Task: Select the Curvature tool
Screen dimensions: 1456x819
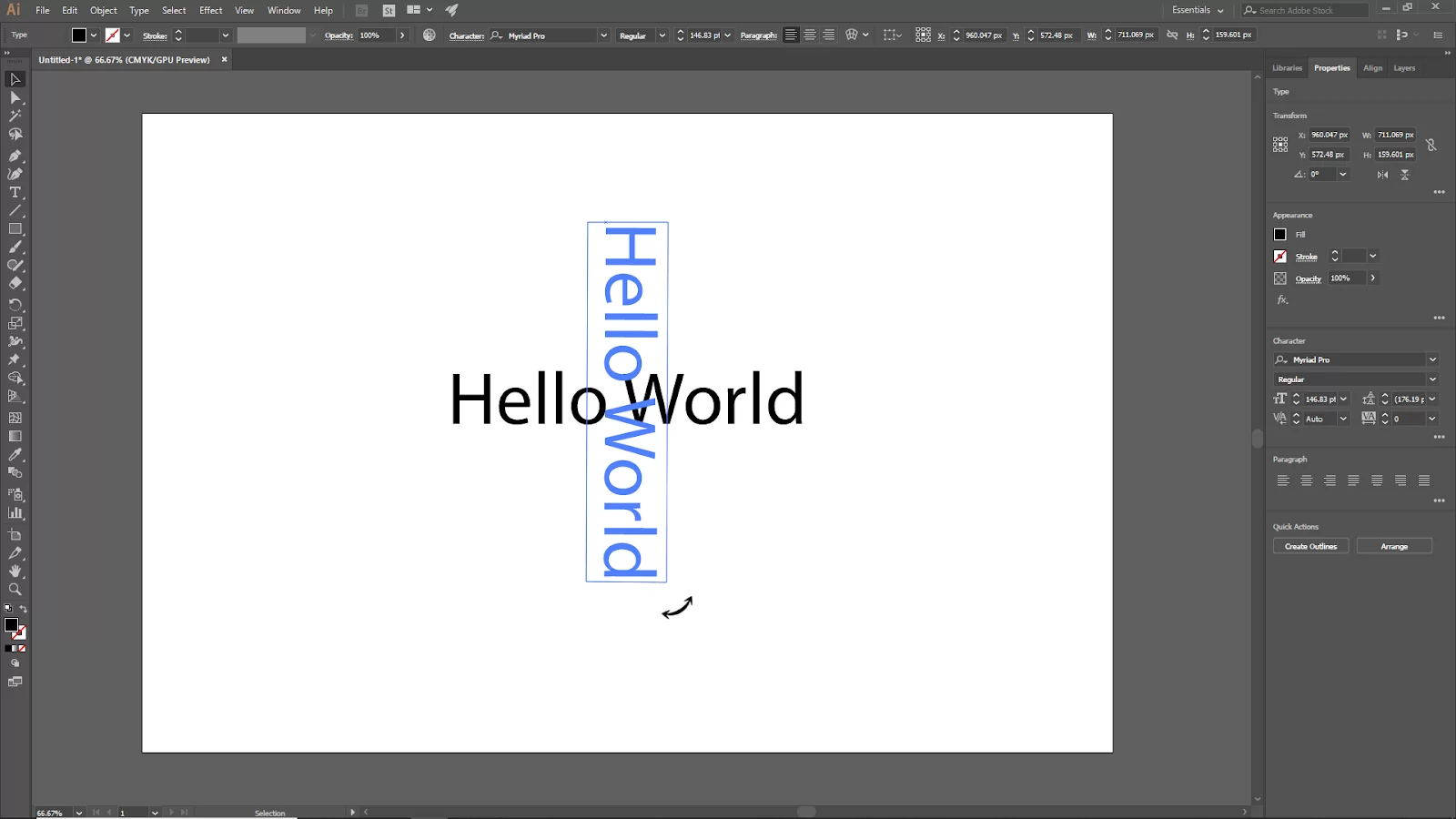Action: (15, 174)
